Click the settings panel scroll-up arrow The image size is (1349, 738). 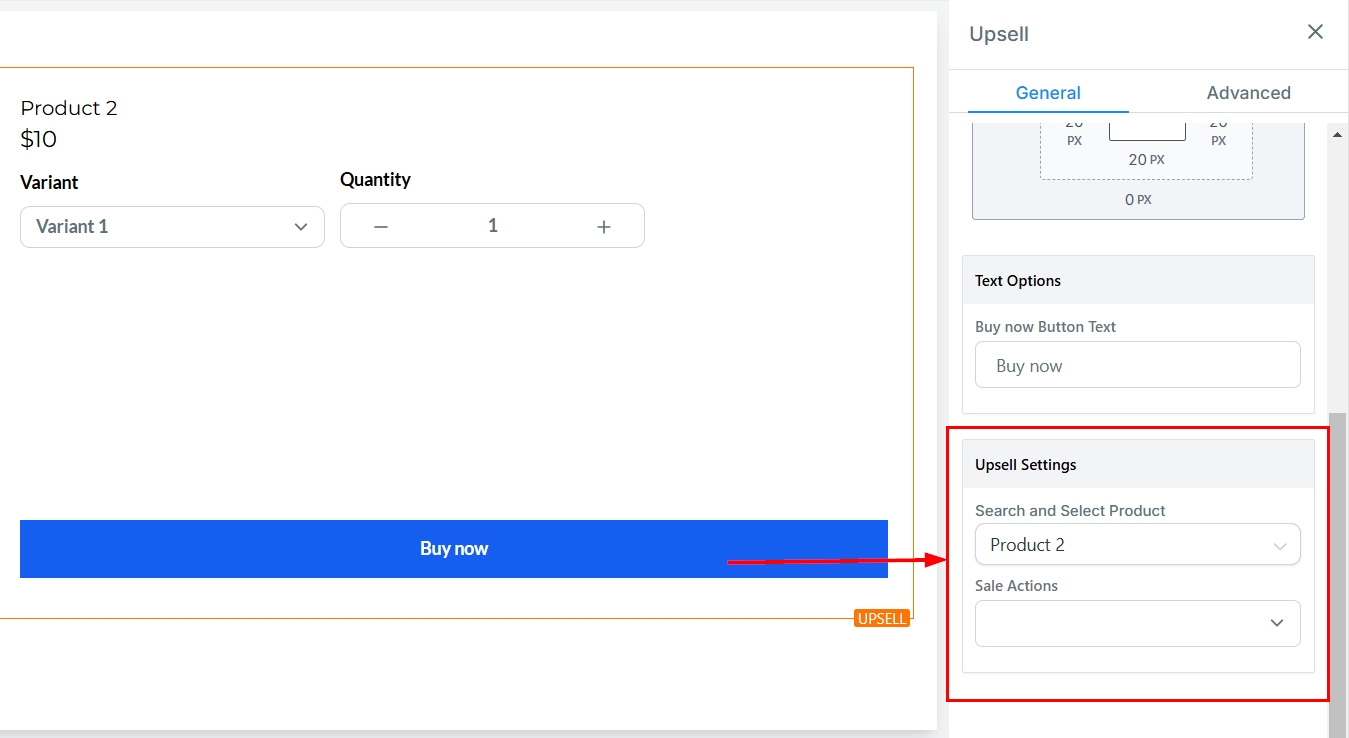(x=1338, y=135)
